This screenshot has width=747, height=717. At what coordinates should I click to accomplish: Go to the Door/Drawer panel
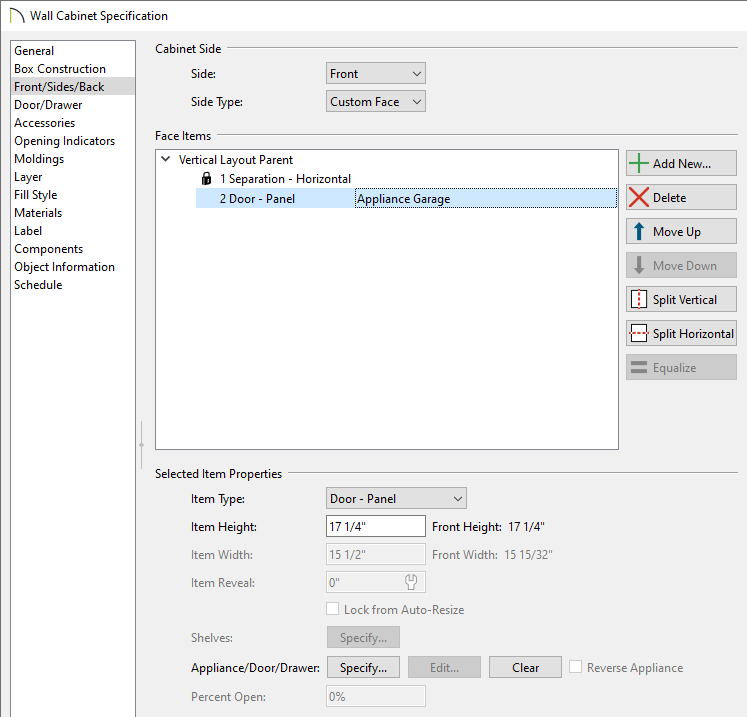(x=73, y=105)
